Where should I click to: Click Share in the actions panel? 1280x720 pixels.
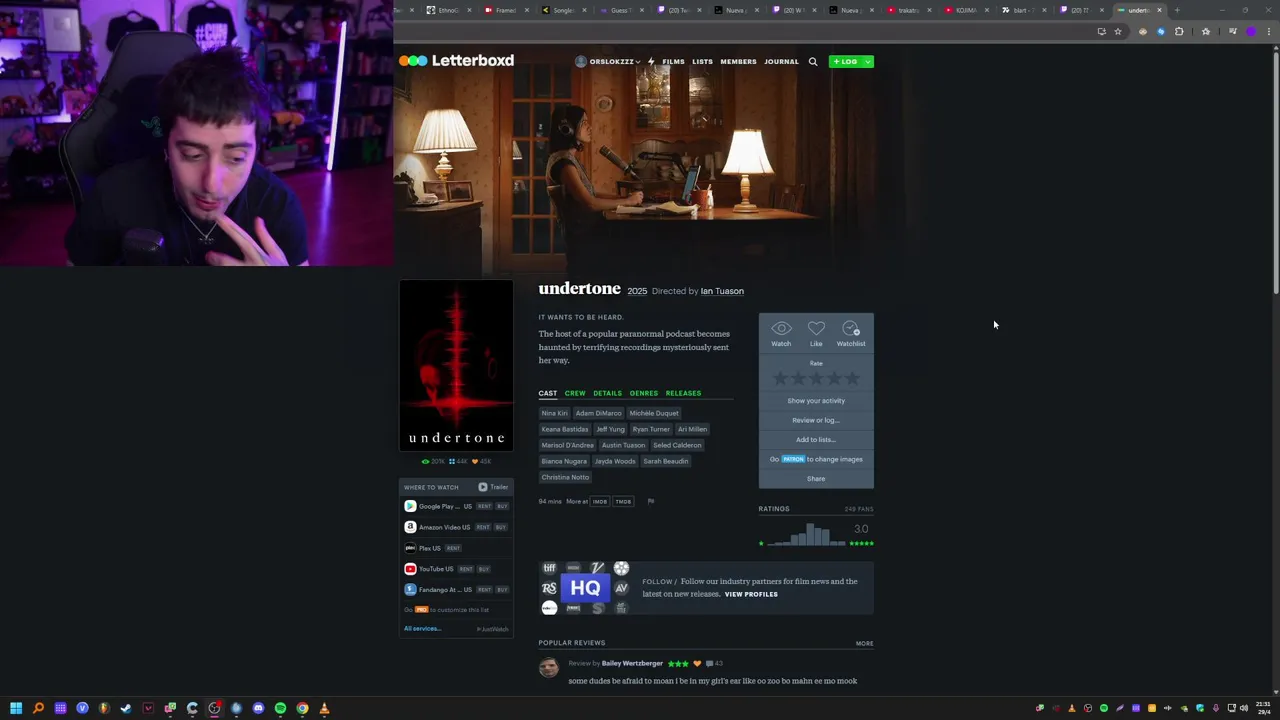click(816, 479)
